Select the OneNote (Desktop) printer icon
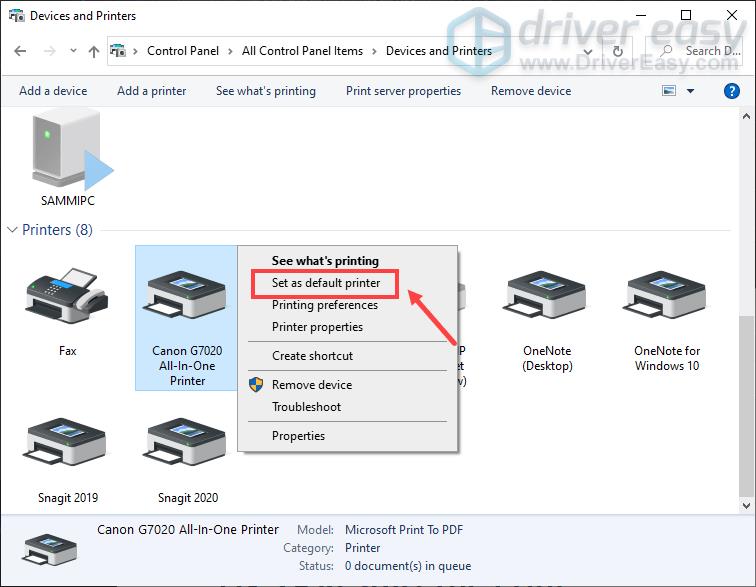This screenshot has height=587, width=756. pyautogui.click(x=546, y=295)
